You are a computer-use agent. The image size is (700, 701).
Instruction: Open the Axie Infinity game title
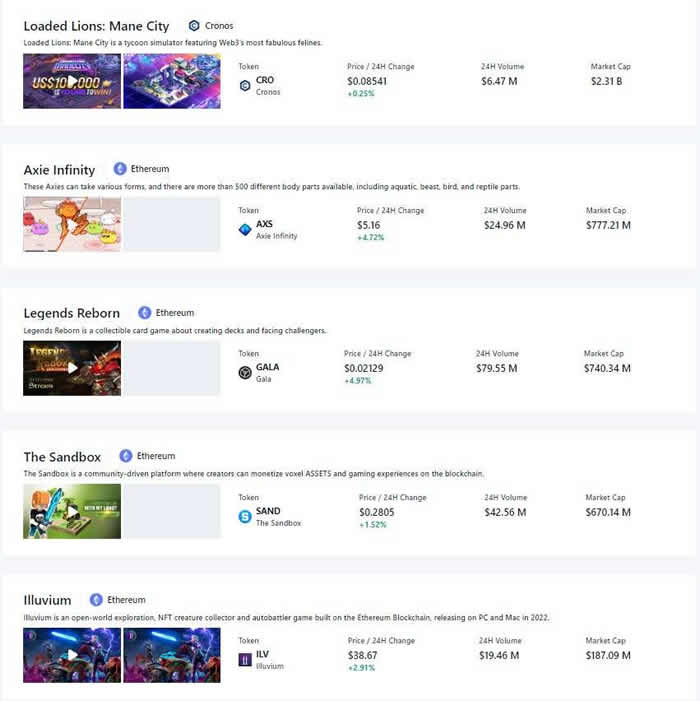point(60,170)
